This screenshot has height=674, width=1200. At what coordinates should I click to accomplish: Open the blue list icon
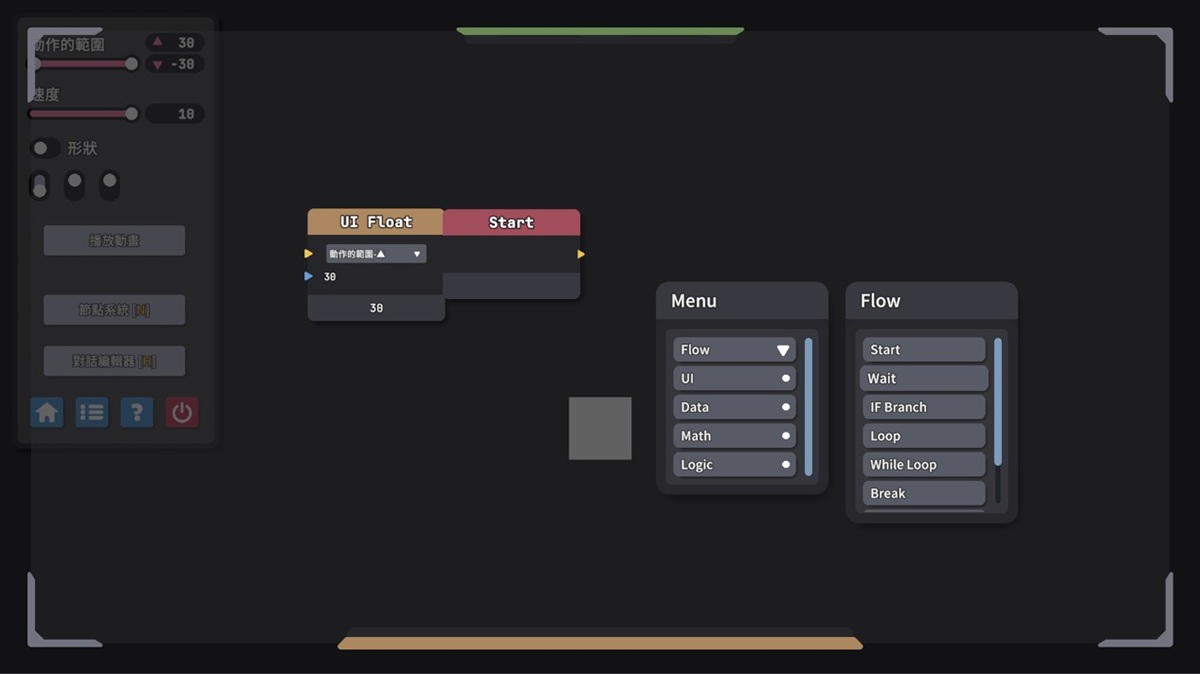pos(92,412)
